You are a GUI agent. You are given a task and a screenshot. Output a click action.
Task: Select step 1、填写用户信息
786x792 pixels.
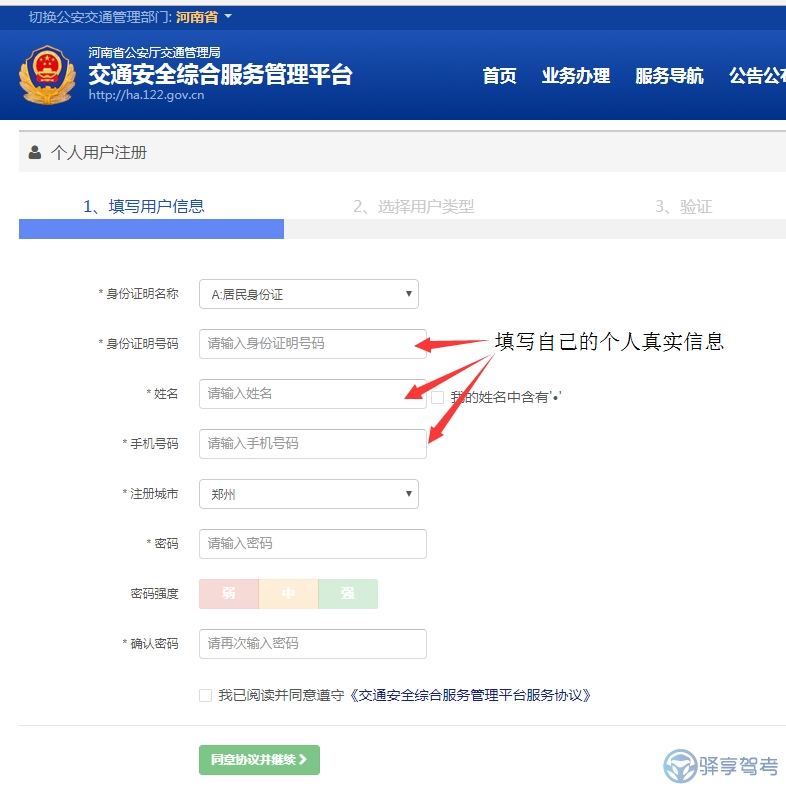[x=144, y=206]
